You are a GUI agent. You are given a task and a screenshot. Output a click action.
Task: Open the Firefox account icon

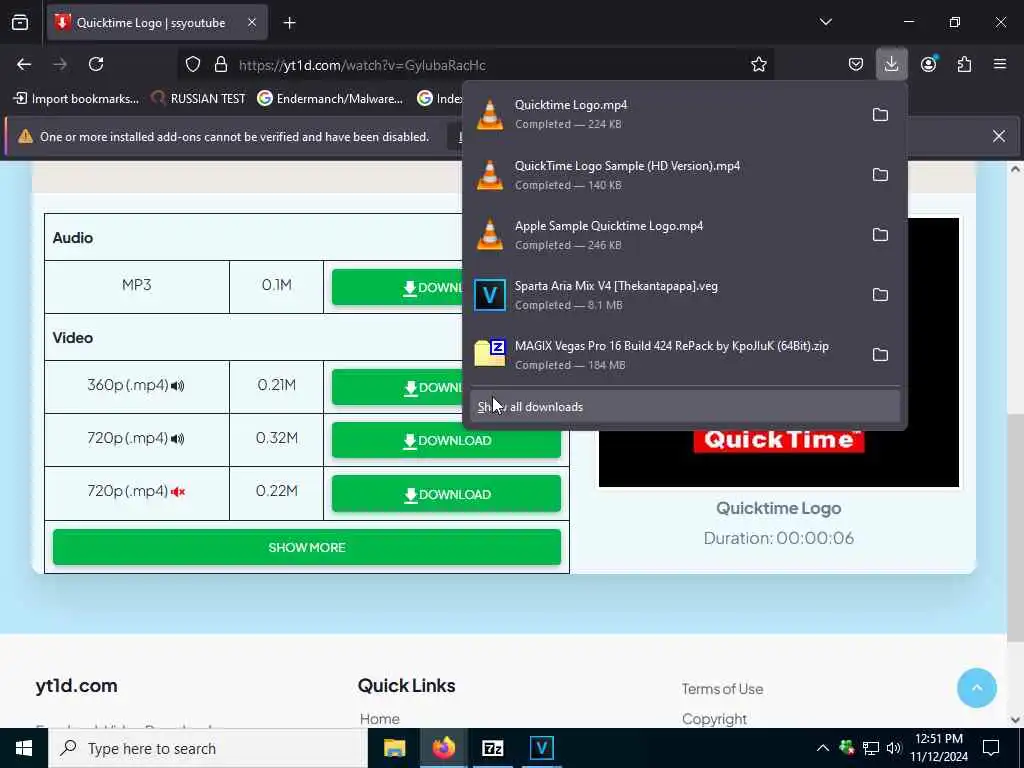pos(928,65)
